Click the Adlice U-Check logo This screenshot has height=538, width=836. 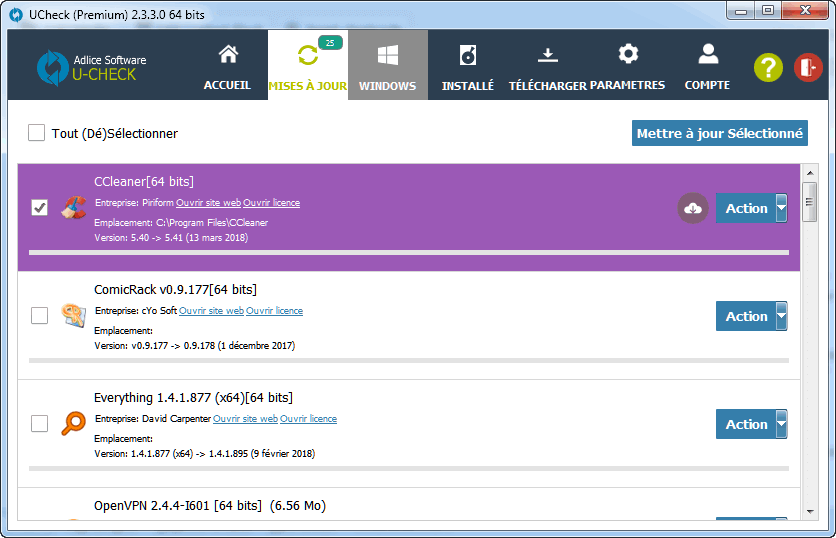click(x=52, y=67)
